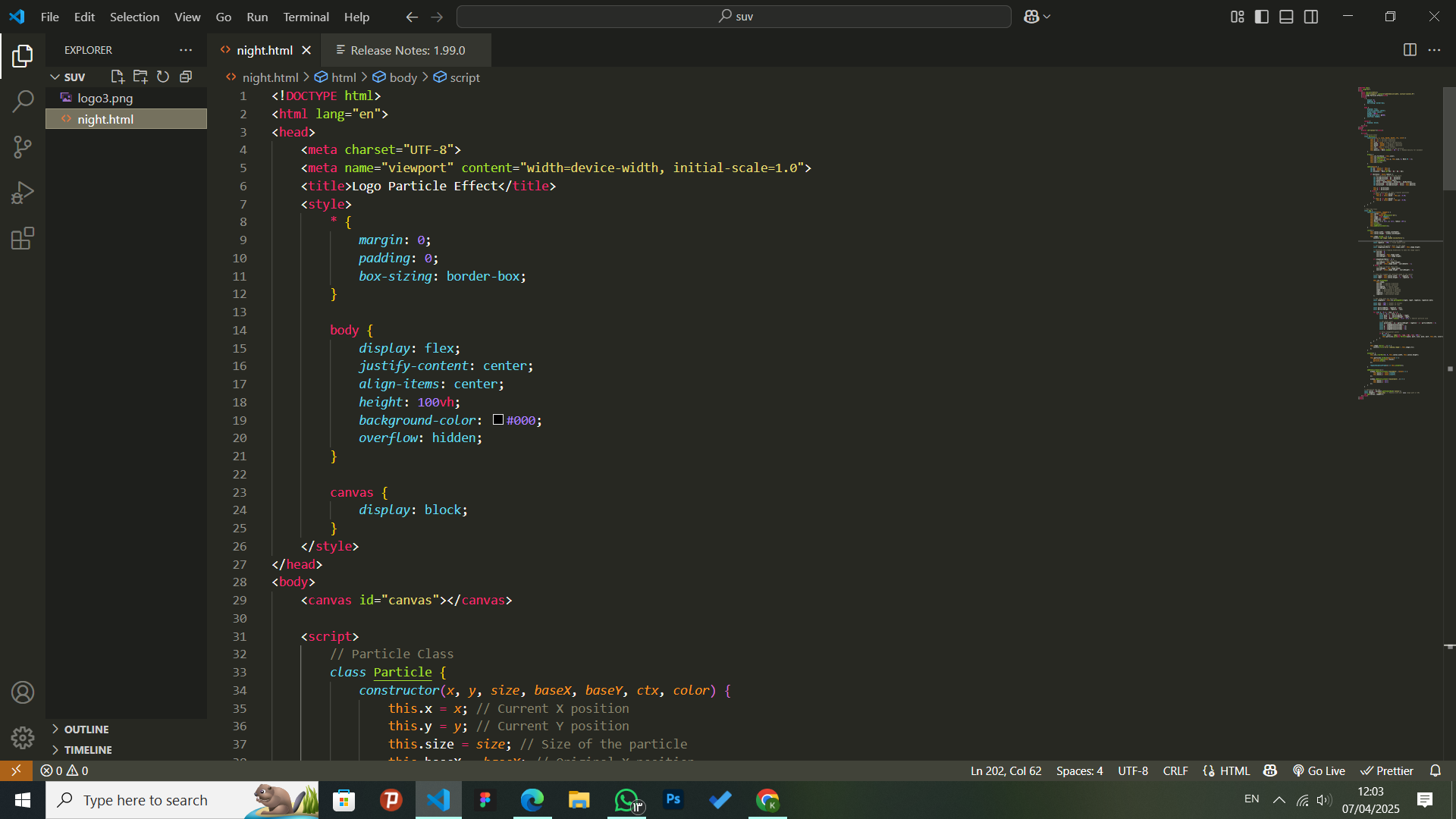Refresh the Explorer file tree
This screenshot has height=819, width=1456.
coord(163,77)
